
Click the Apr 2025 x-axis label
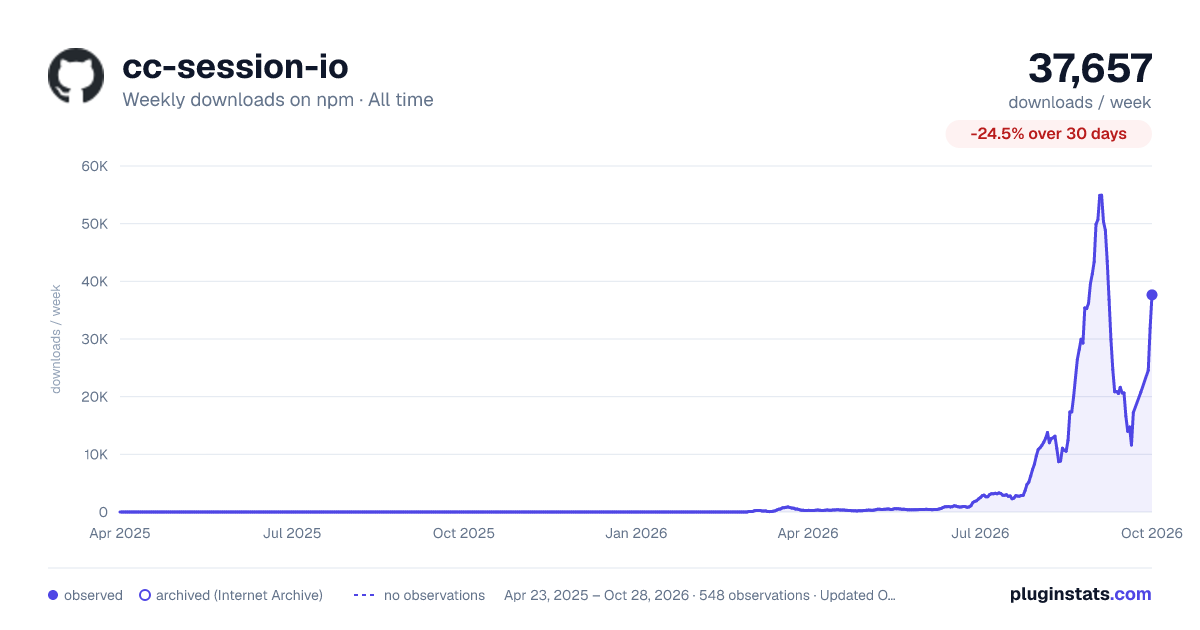(120, 533)
